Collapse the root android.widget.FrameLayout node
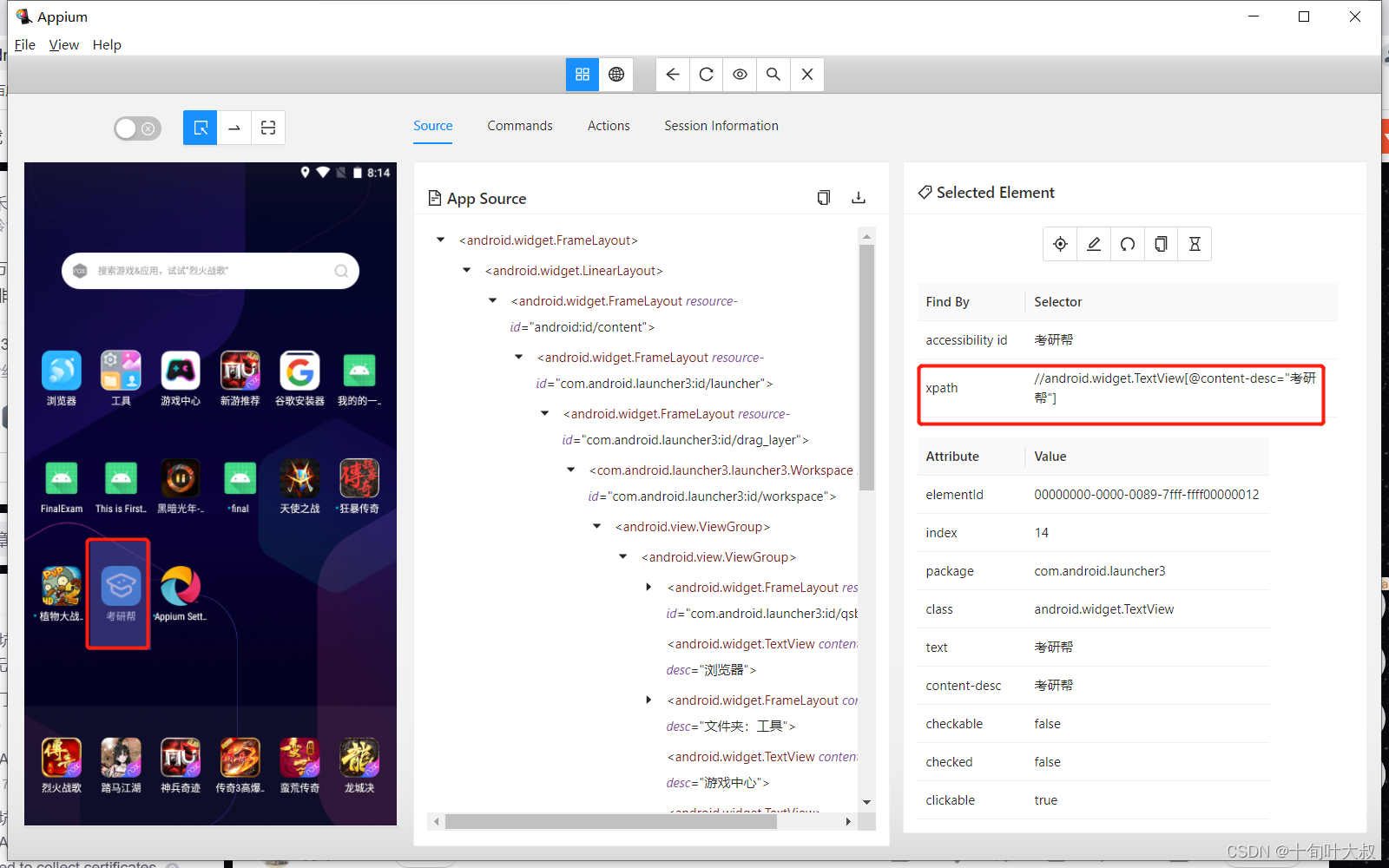The width and height of the screenshot is (1389, 868). (440, 240)
